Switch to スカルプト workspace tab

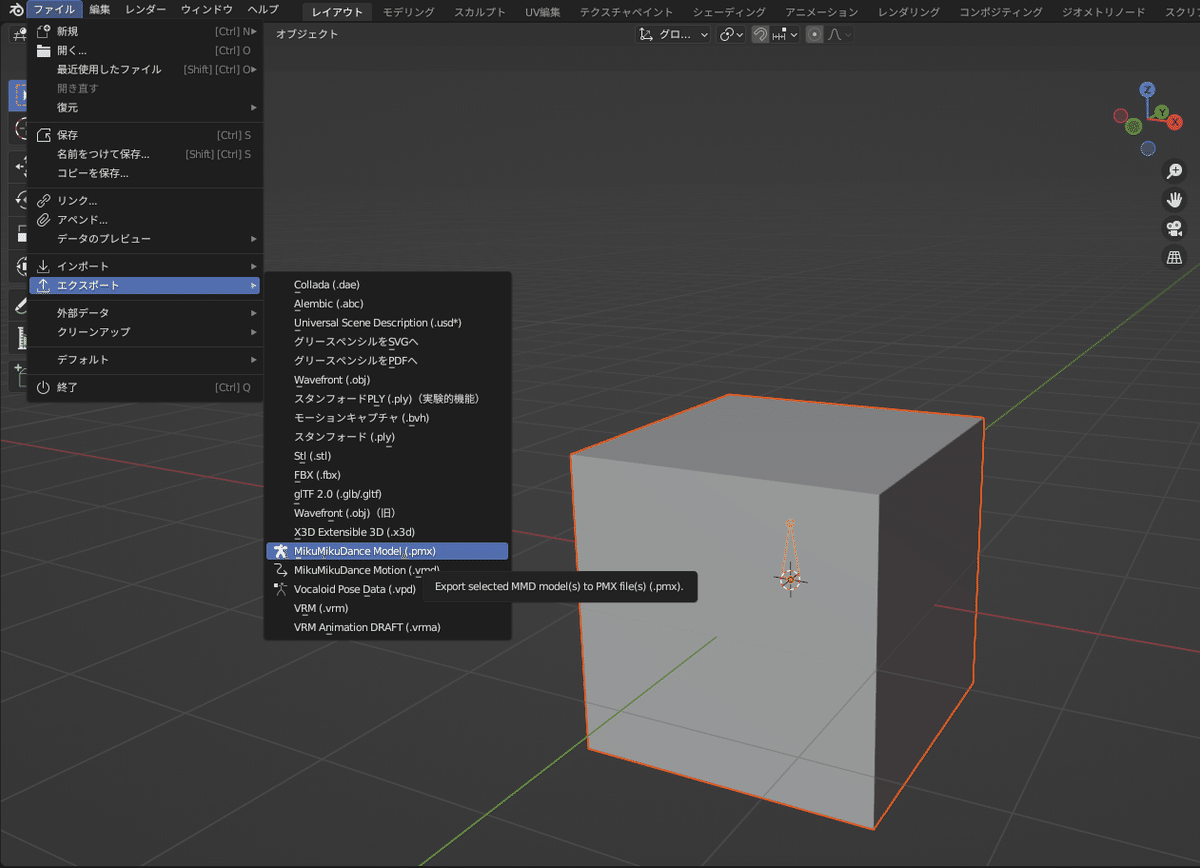click(480, 12)
